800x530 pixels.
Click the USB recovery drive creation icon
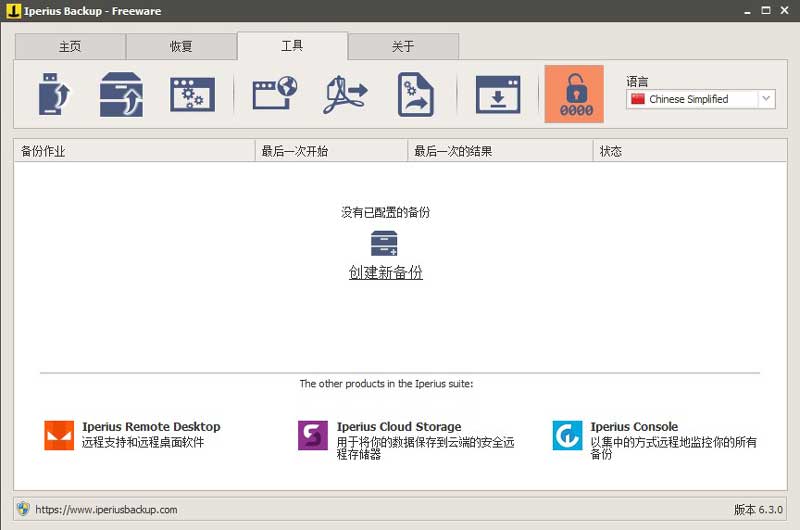click(x=54, y=94)
